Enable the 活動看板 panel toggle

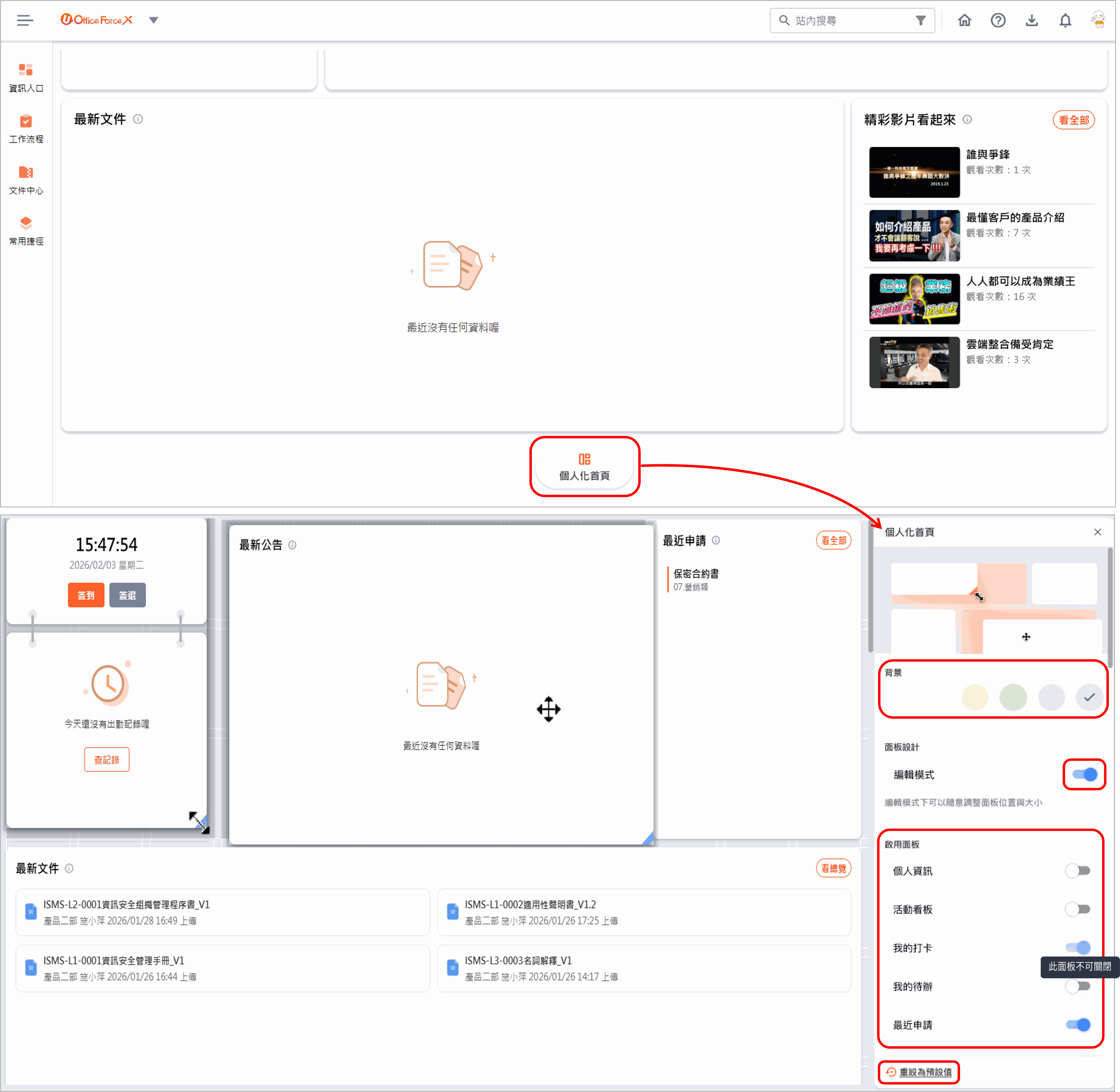pos(1078,909)
